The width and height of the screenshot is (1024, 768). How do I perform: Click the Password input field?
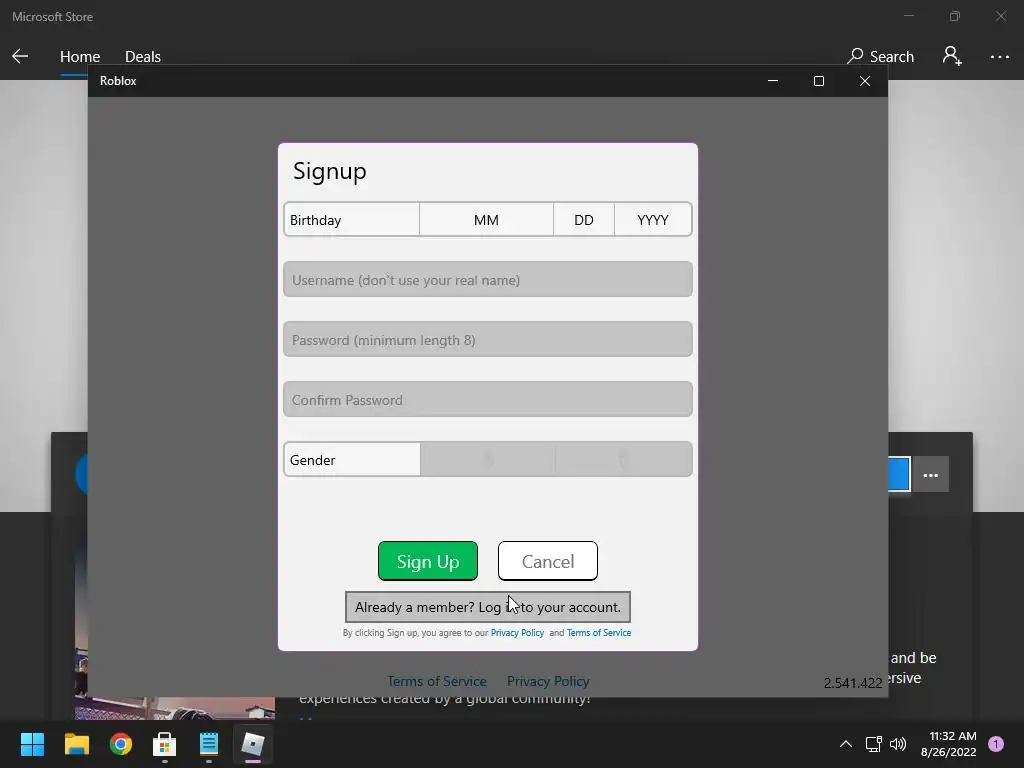[488, 340]
